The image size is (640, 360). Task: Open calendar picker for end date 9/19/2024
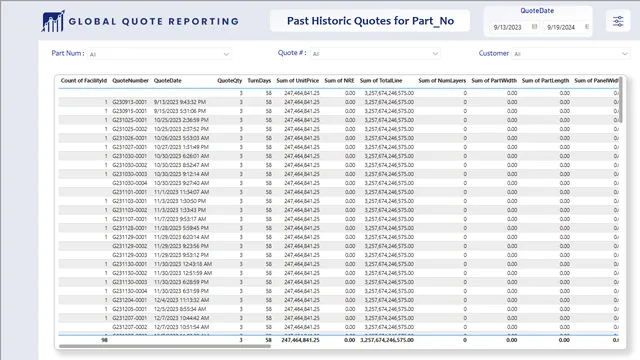(587, 27)
